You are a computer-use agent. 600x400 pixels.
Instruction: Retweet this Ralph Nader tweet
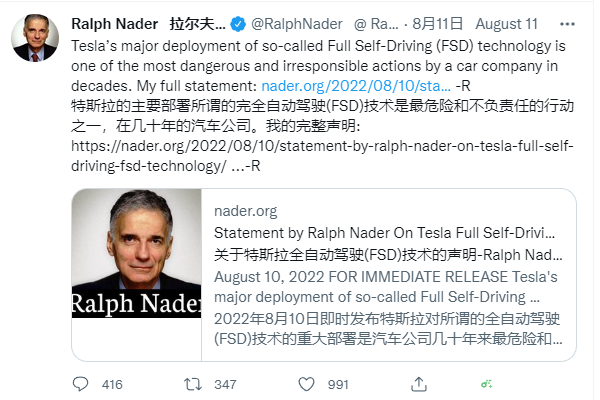195,383
